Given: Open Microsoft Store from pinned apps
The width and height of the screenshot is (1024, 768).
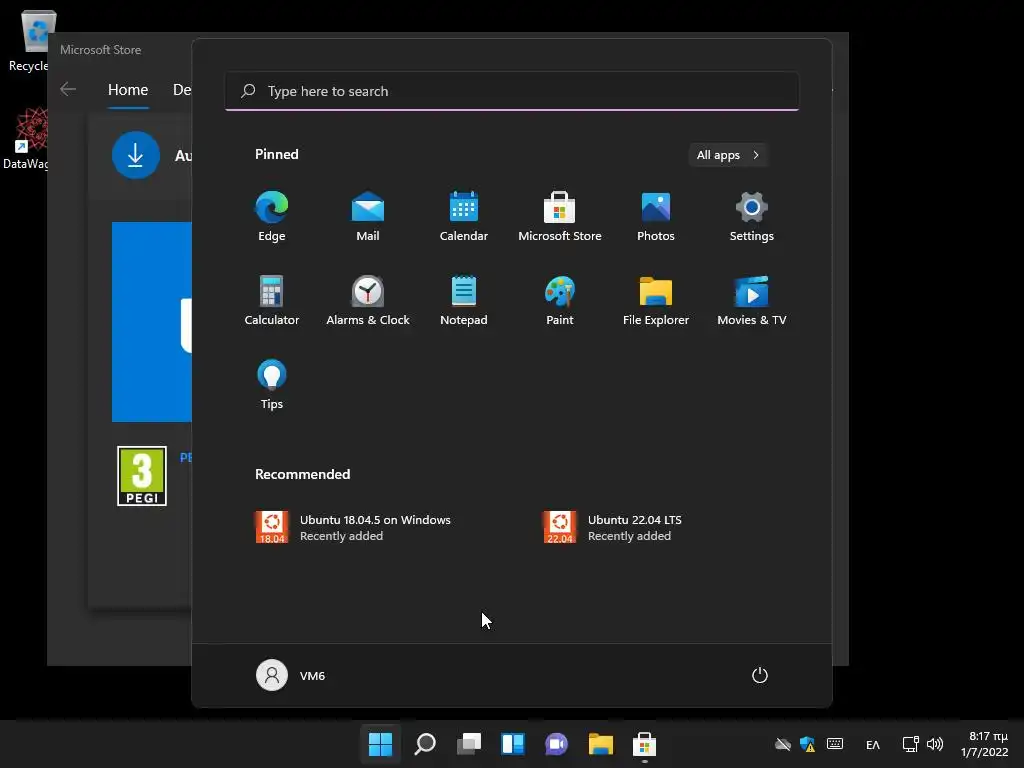Looking at the screenshot, I should point(560,217).
